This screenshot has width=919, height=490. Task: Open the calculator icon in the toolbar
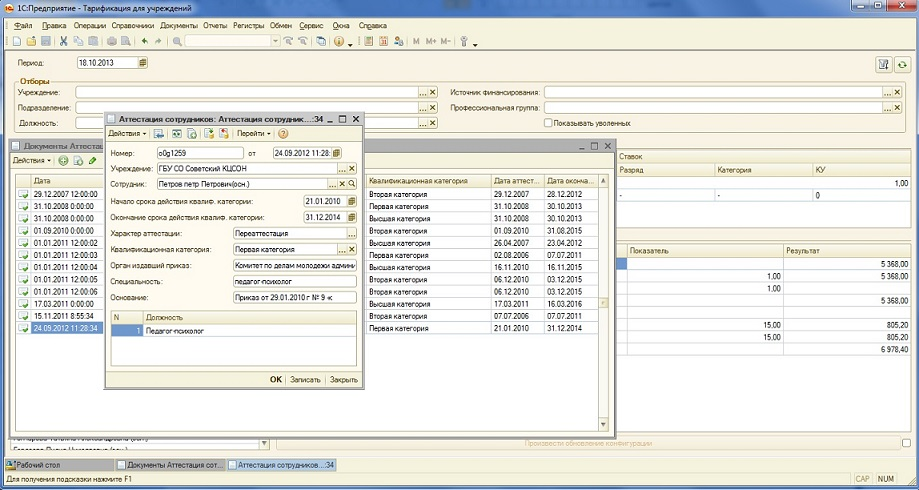pos(368,41)
